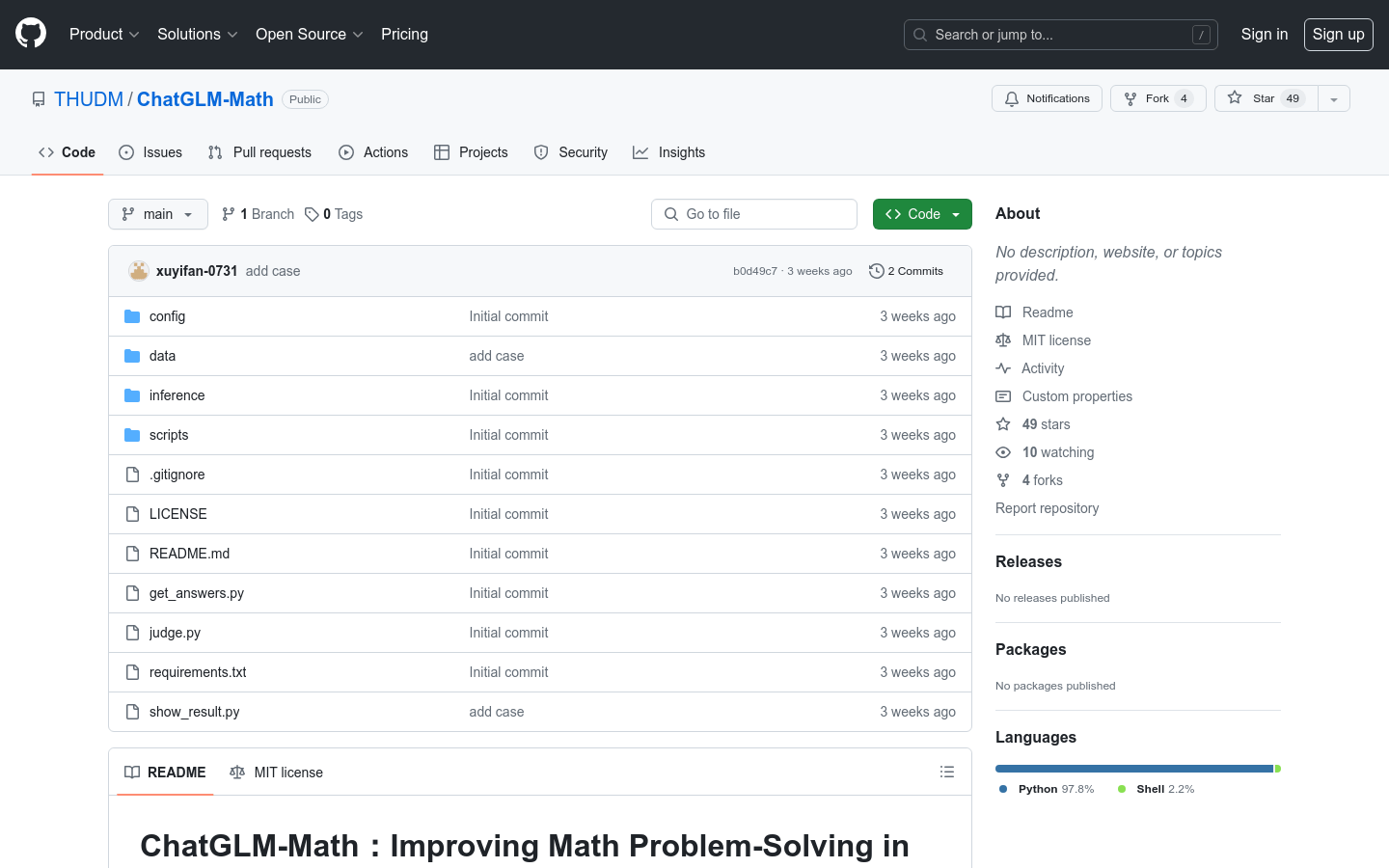Open the Insights tab
This screenshot has height=868, width=1389.
tap(669, 152)
